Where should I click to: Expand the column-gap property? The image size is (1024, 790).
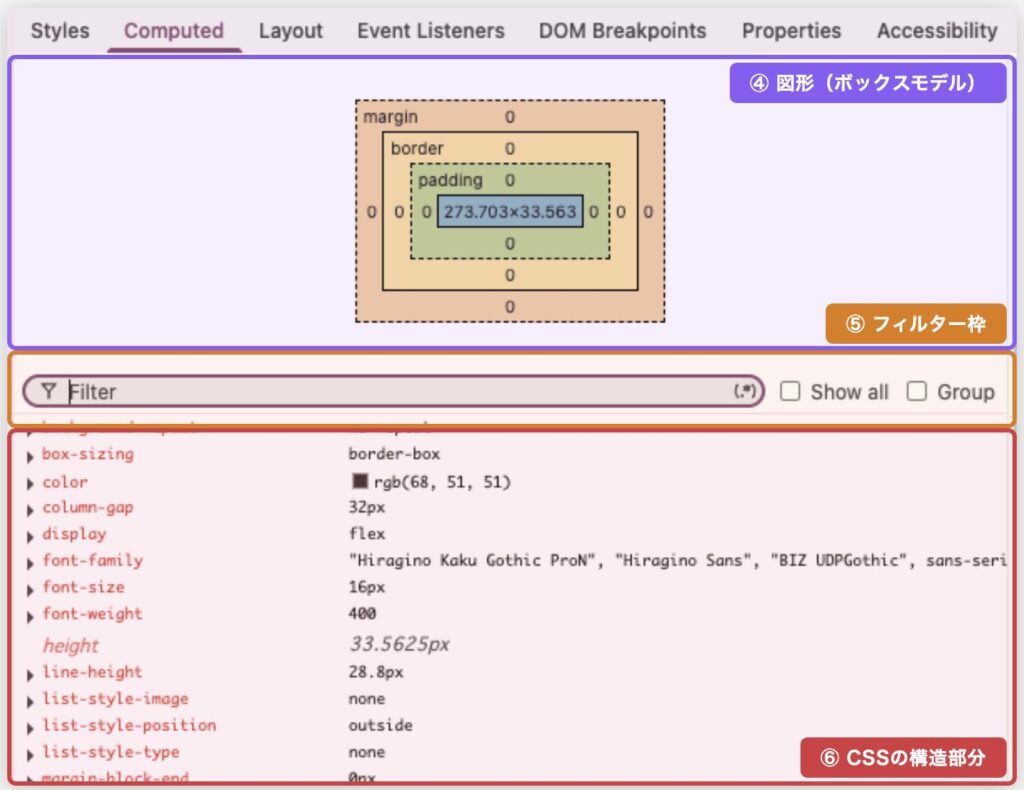[30, 511]
